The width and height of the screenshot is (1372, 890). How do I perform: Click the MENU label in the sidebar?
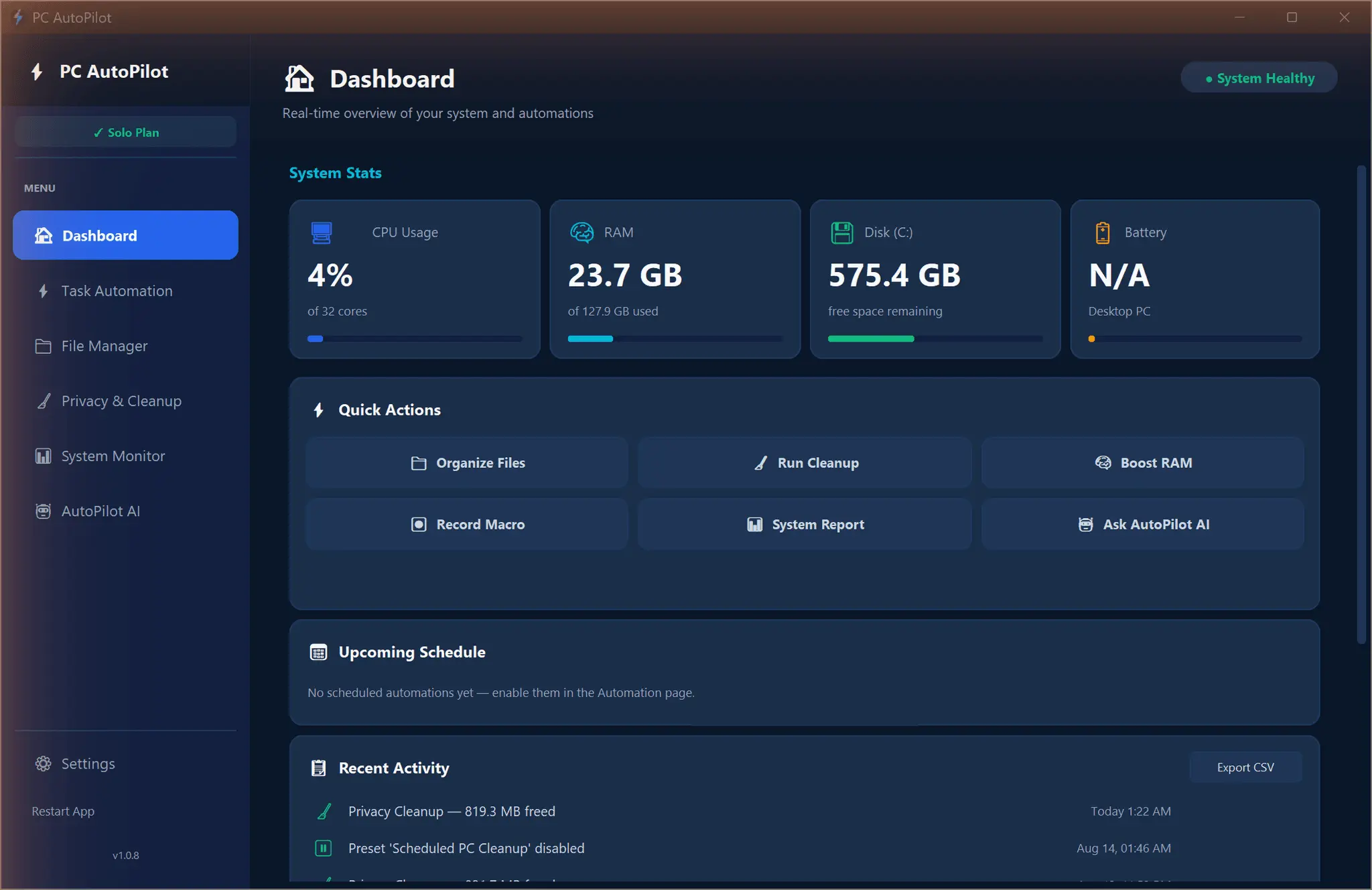40,188
